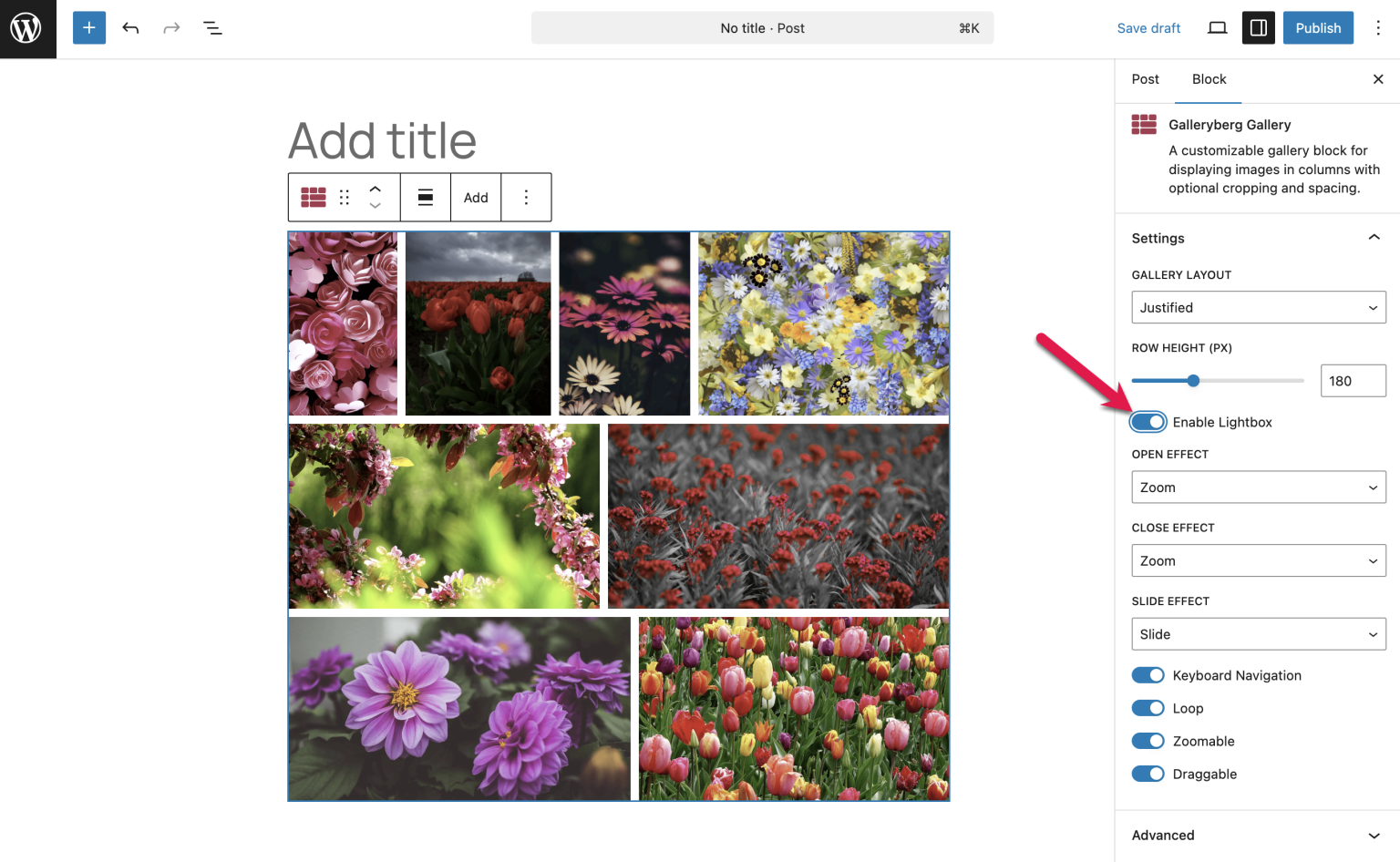
Task: Click the block options kebab menu icon
Action: 526,197
